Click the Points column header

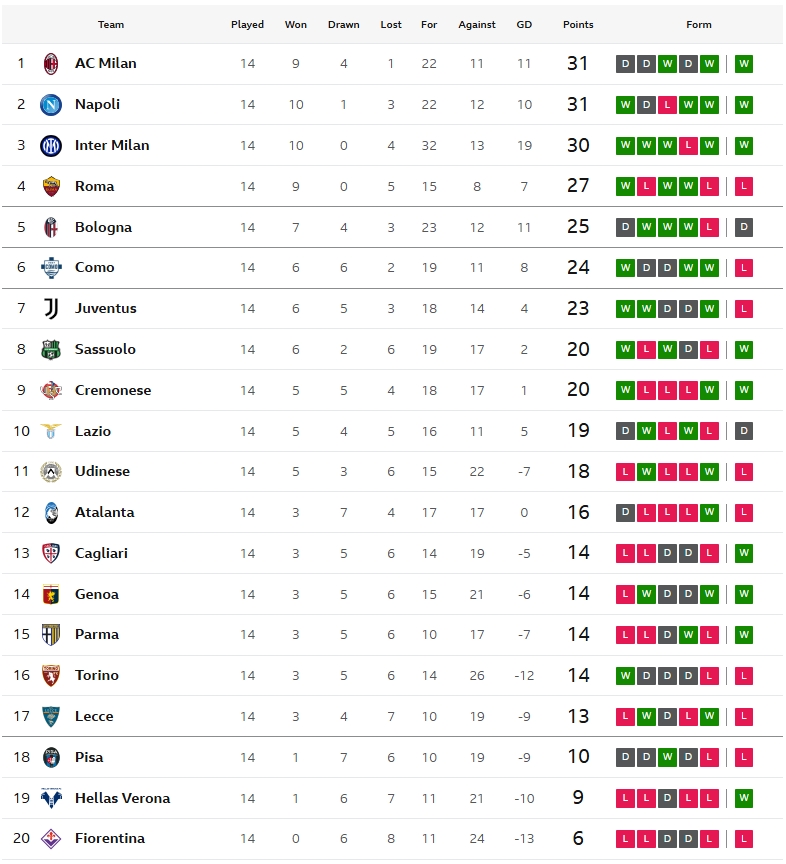coord(578,25)
